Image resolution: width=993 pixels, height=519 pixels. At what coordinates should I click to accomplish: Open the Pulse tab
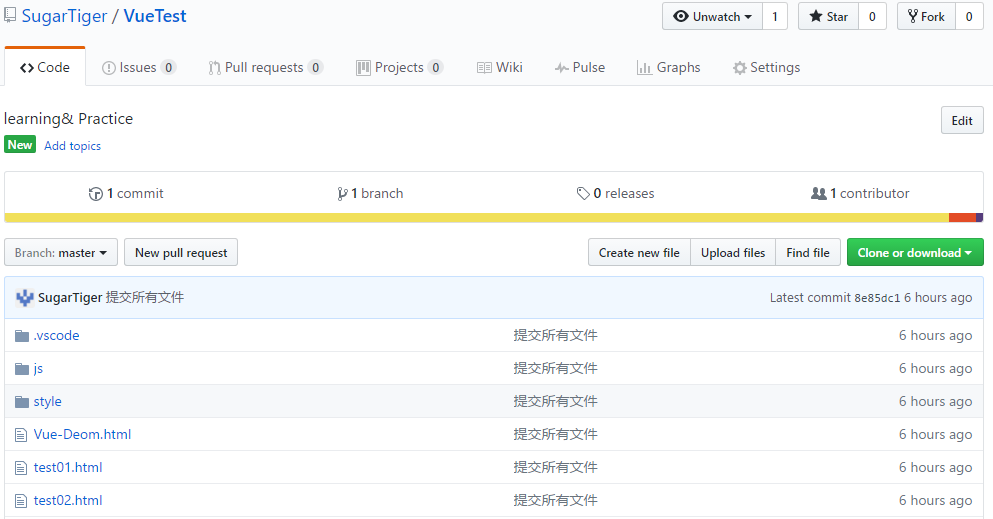tap(579, 67)
